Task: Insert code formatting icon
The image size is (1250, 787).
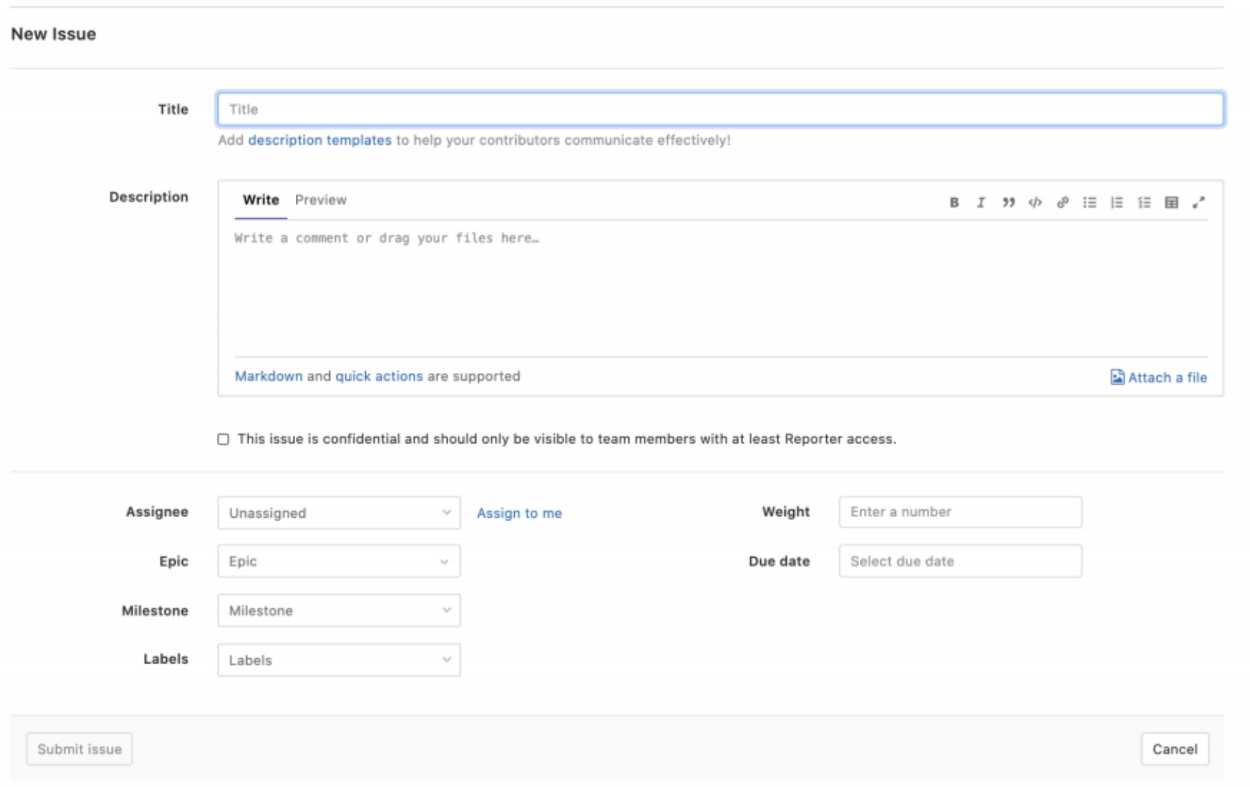Action: (1035, 202)
